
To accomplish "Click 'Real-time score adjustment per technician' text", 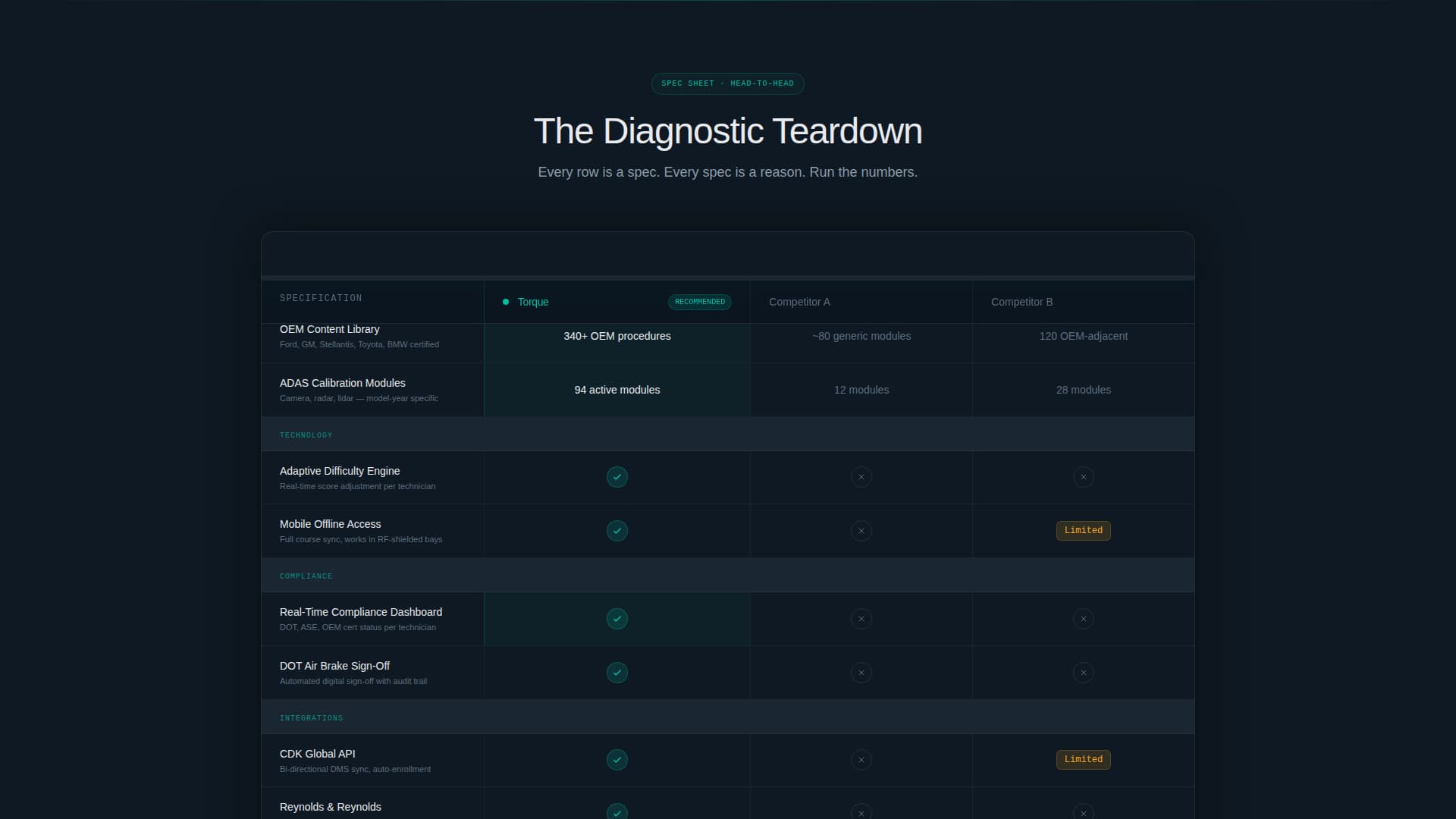I will 358,486.
